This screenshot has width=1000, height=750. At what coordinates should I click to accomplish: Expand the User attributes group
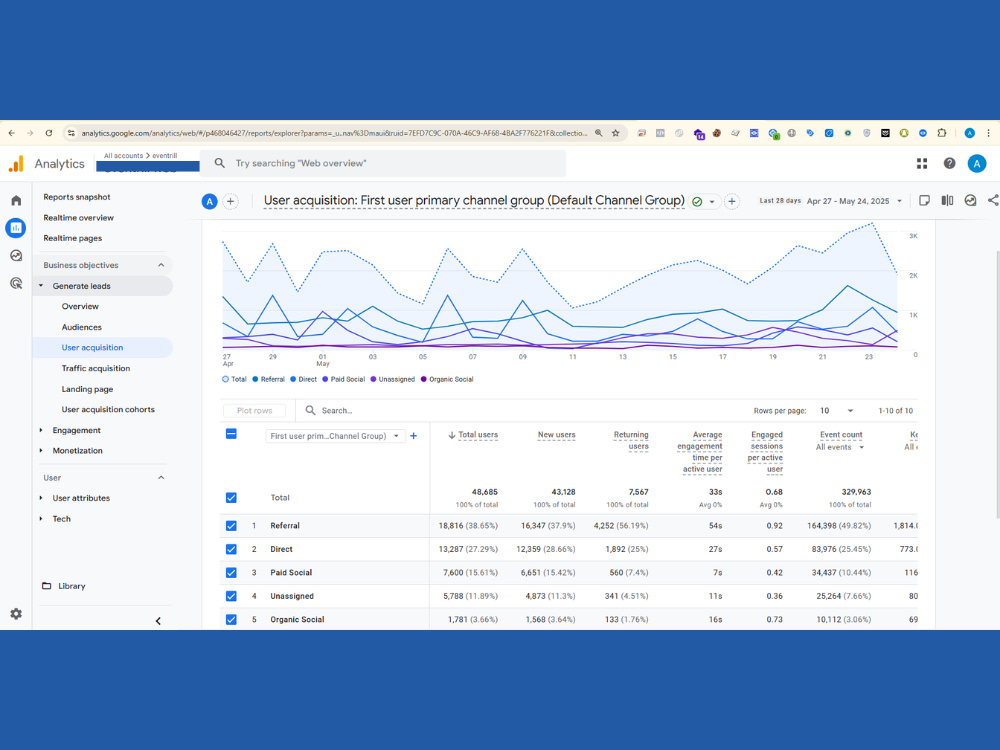(x=41, y=498)
